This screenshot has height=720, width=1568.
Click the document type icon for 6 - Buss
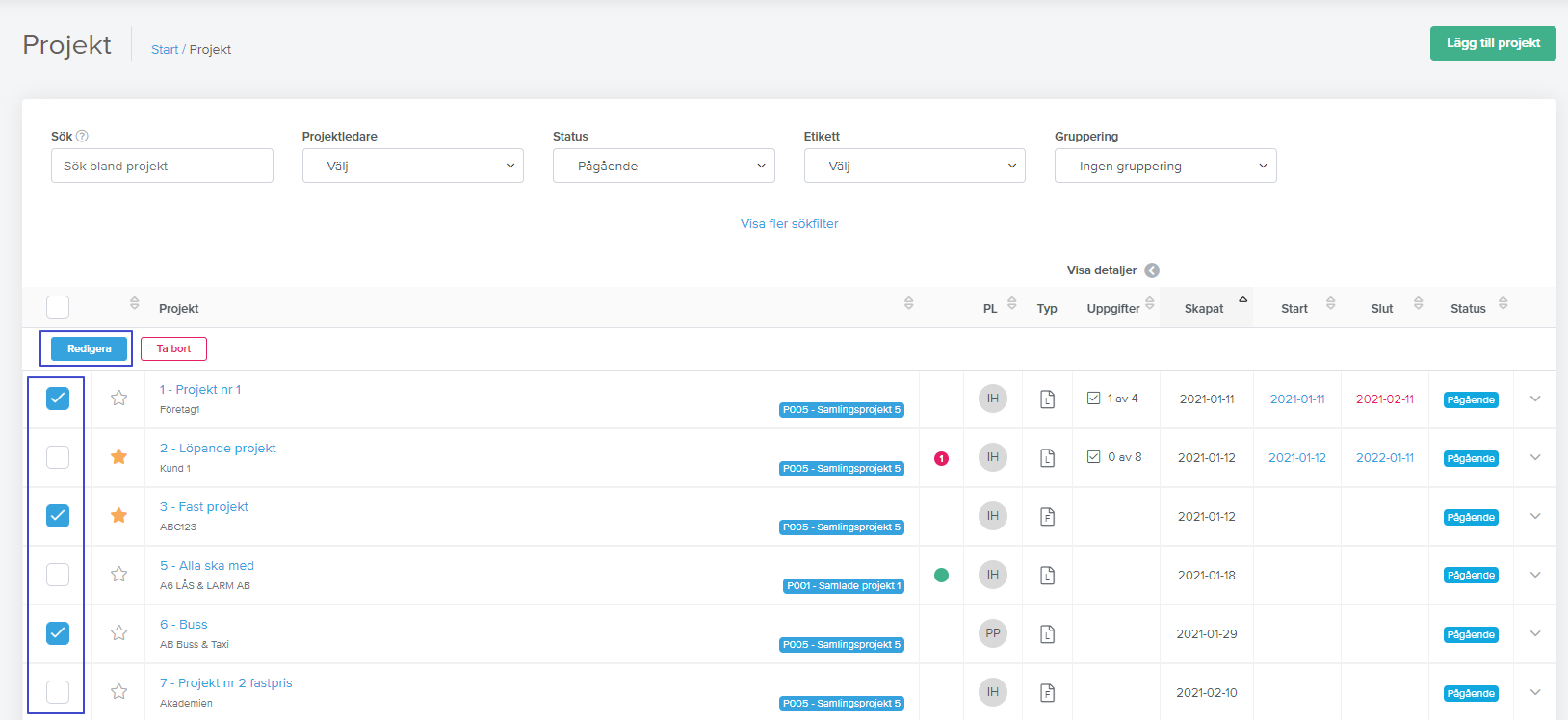tap(1047, 633)
